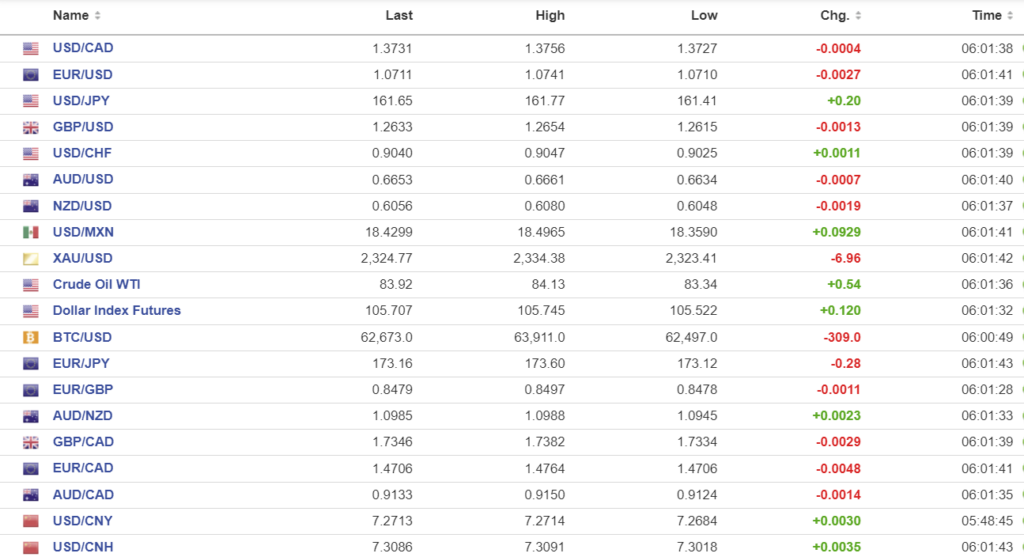Open the USD/CAD pair link
1024x557 pixels.
click(83, 48)
